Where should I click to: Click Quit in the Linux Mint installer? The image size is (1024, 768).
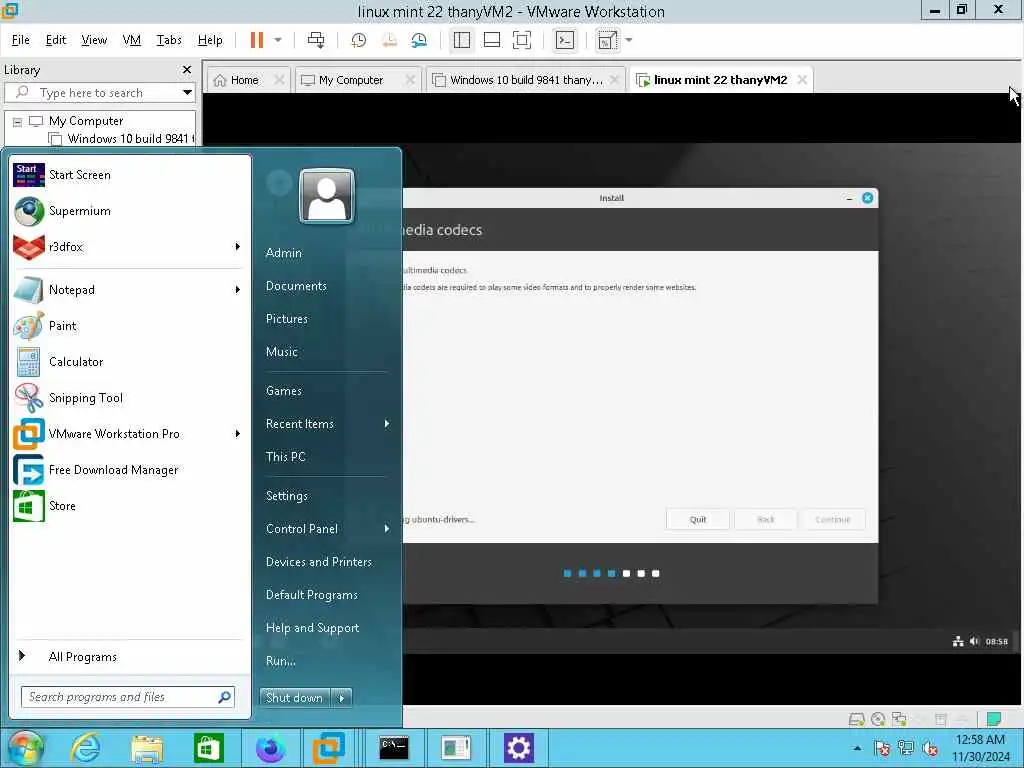[698, 520]
